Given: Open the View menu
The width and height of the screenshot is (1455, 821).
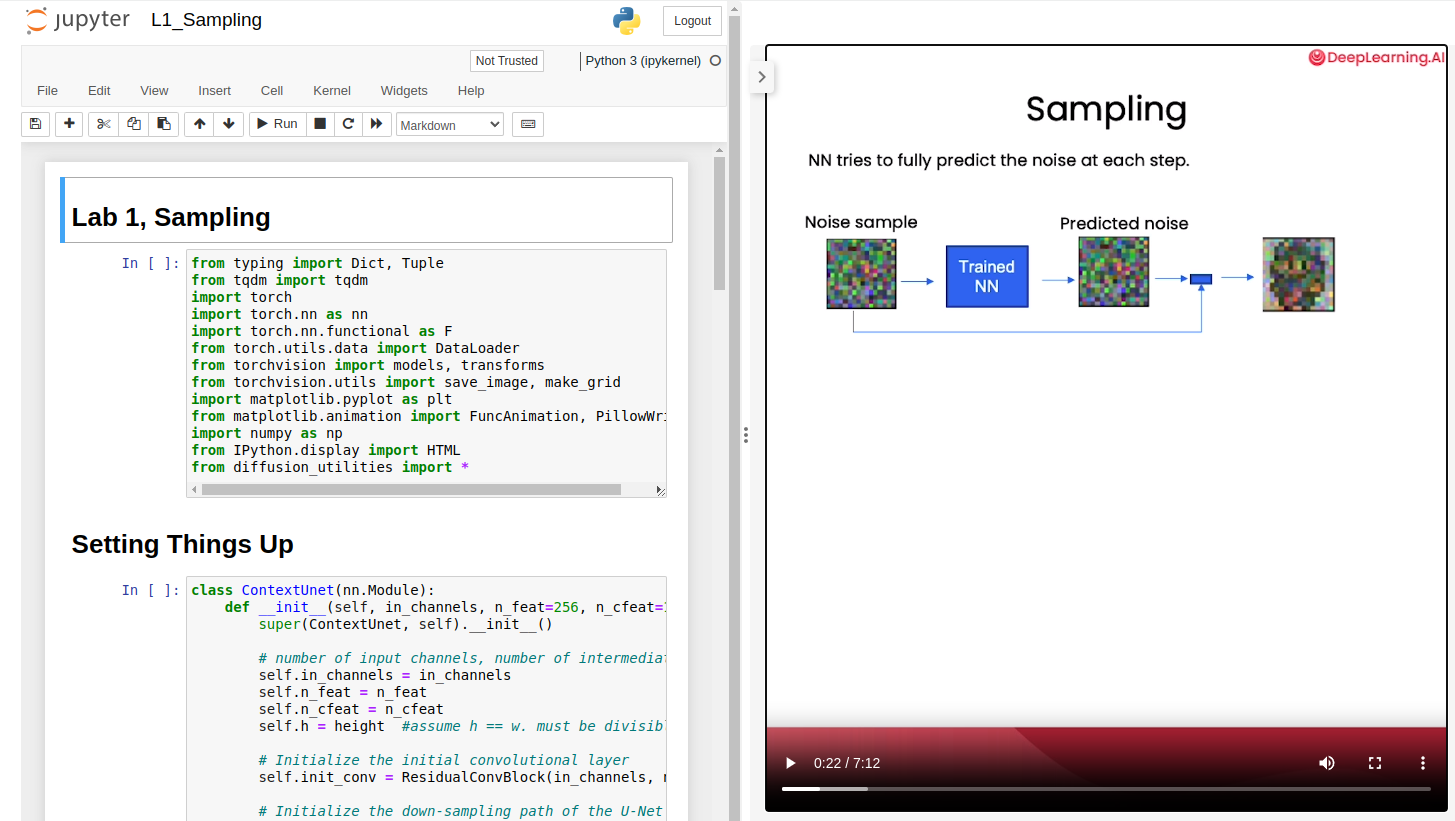Looking at the screenshot, I should [x=154, y=90].
